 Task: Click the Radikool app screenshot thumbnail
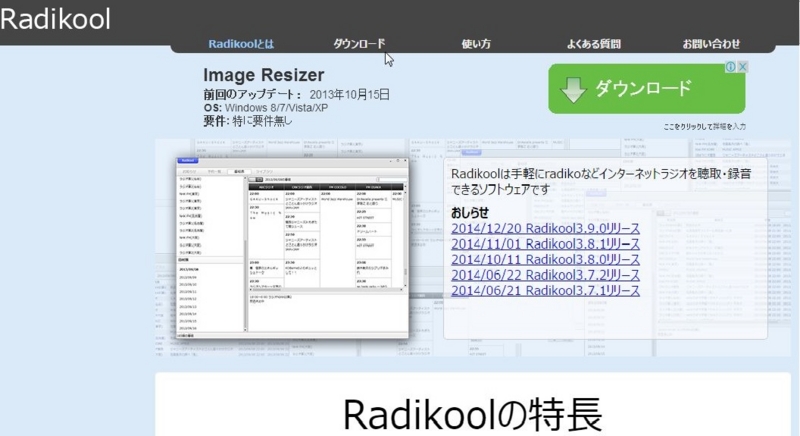point(292,247)
